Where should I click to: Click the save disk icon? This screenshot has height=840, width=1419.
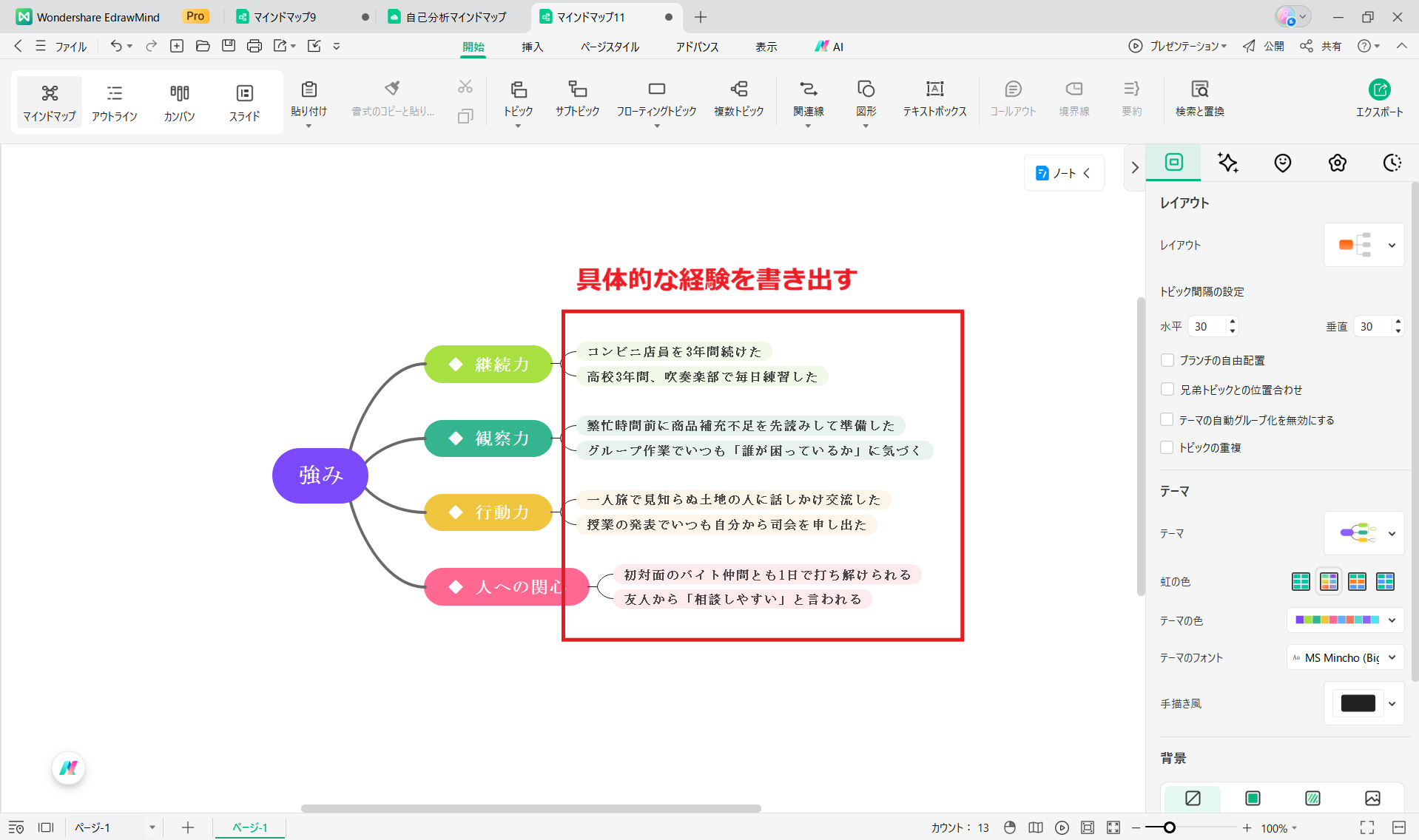(x=229, y=46)
